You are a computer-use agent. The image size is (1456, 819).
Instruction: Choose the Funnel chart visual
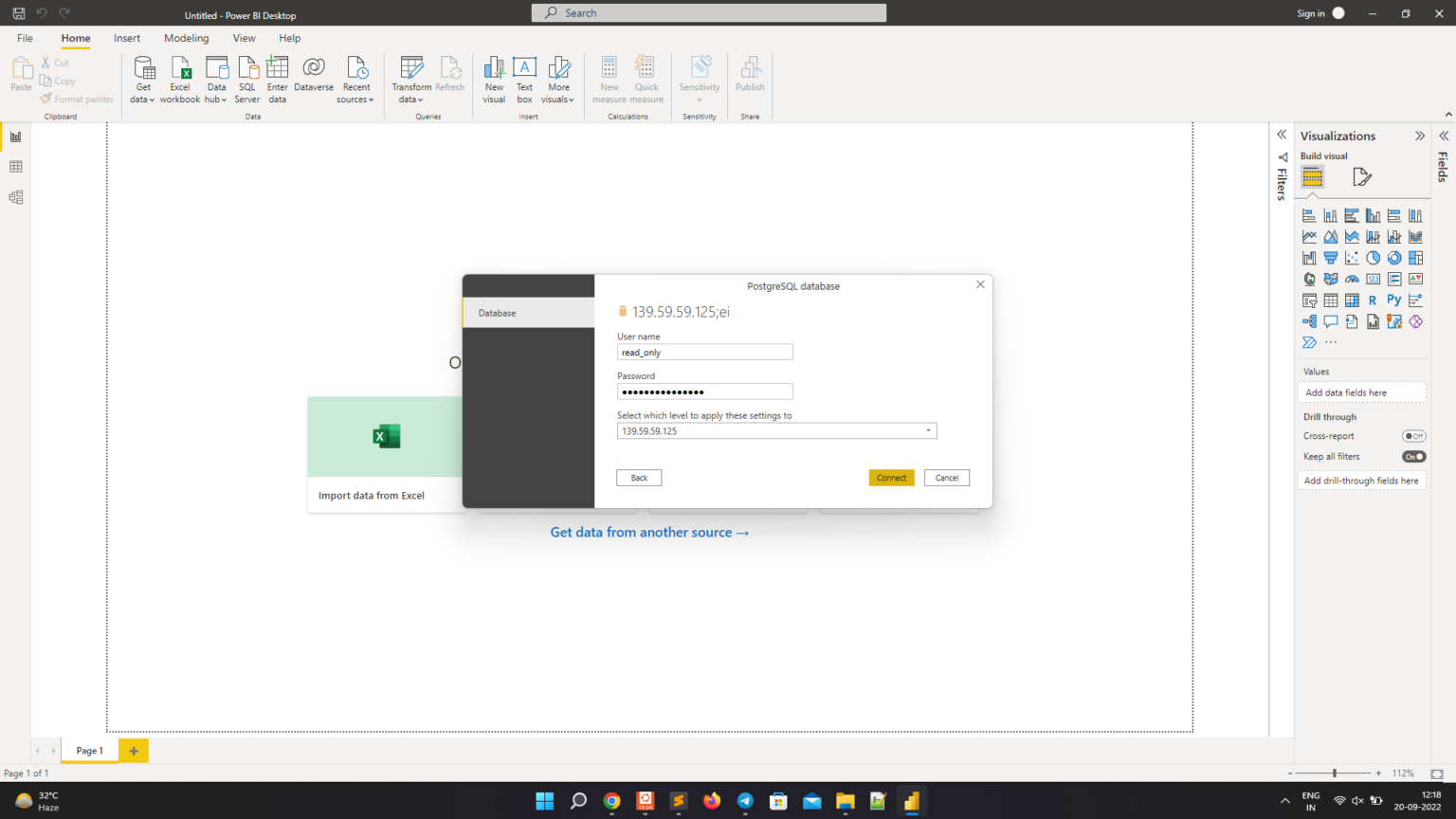1331,258
